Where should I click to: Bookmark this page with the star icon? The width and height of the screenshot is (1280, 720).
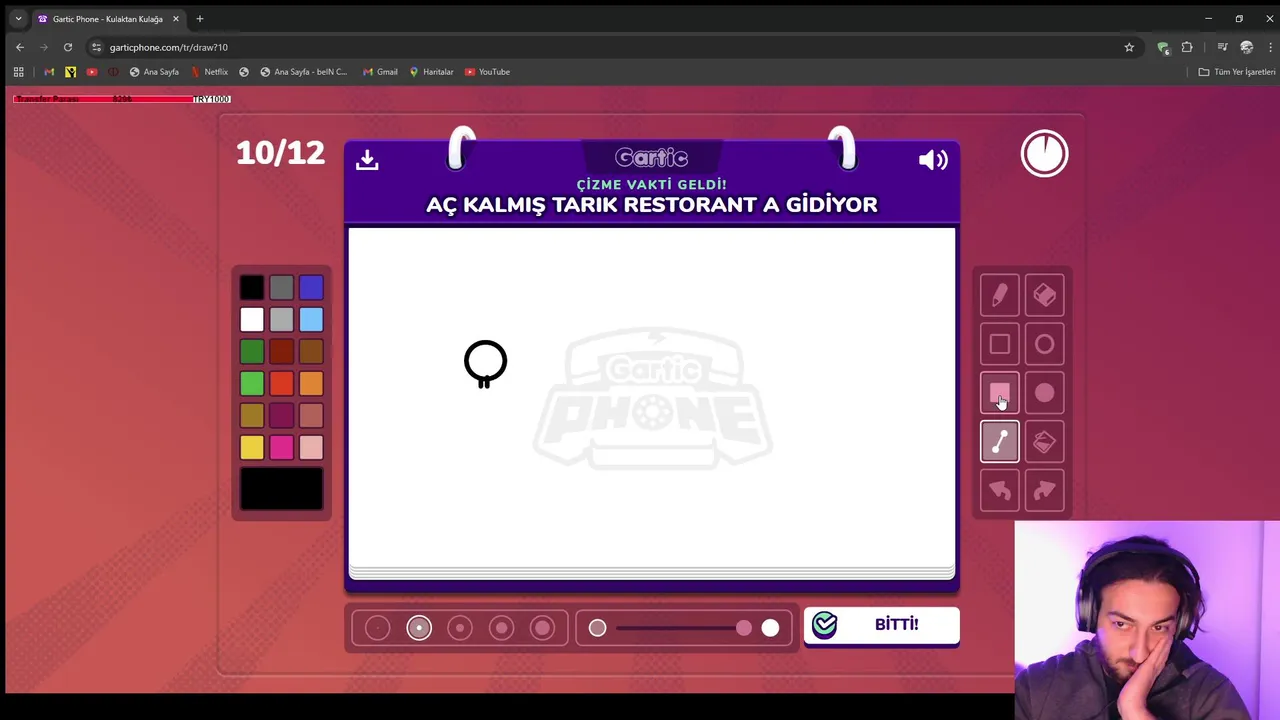[1129, 47]
